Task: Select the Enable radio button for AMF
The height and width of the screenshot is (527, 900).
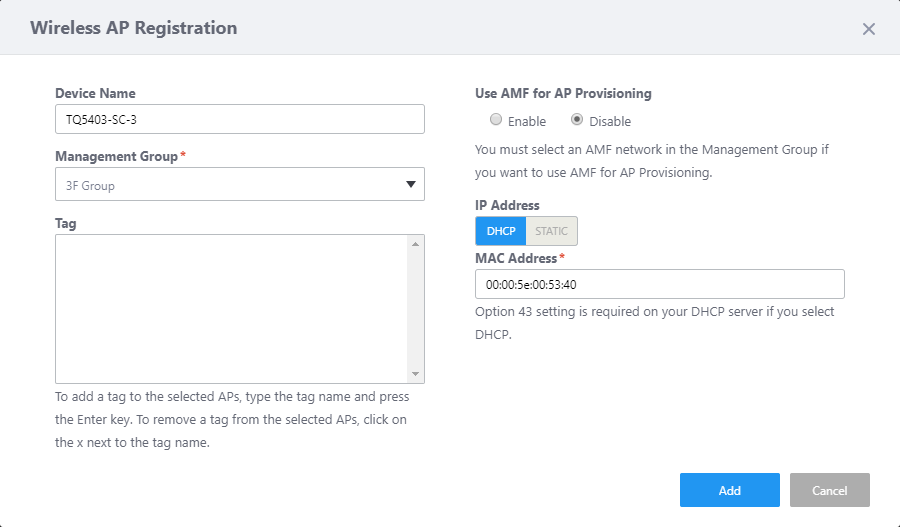Action: [496, 120]
